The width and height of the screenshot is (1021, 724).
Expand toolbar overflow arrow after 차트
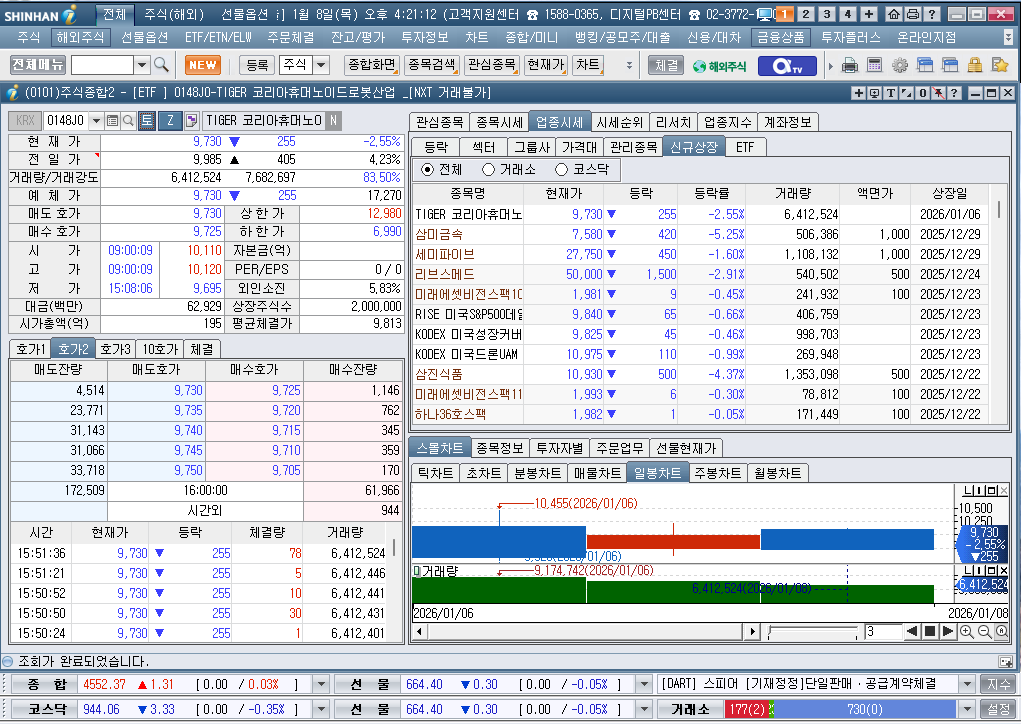[629, 65]
